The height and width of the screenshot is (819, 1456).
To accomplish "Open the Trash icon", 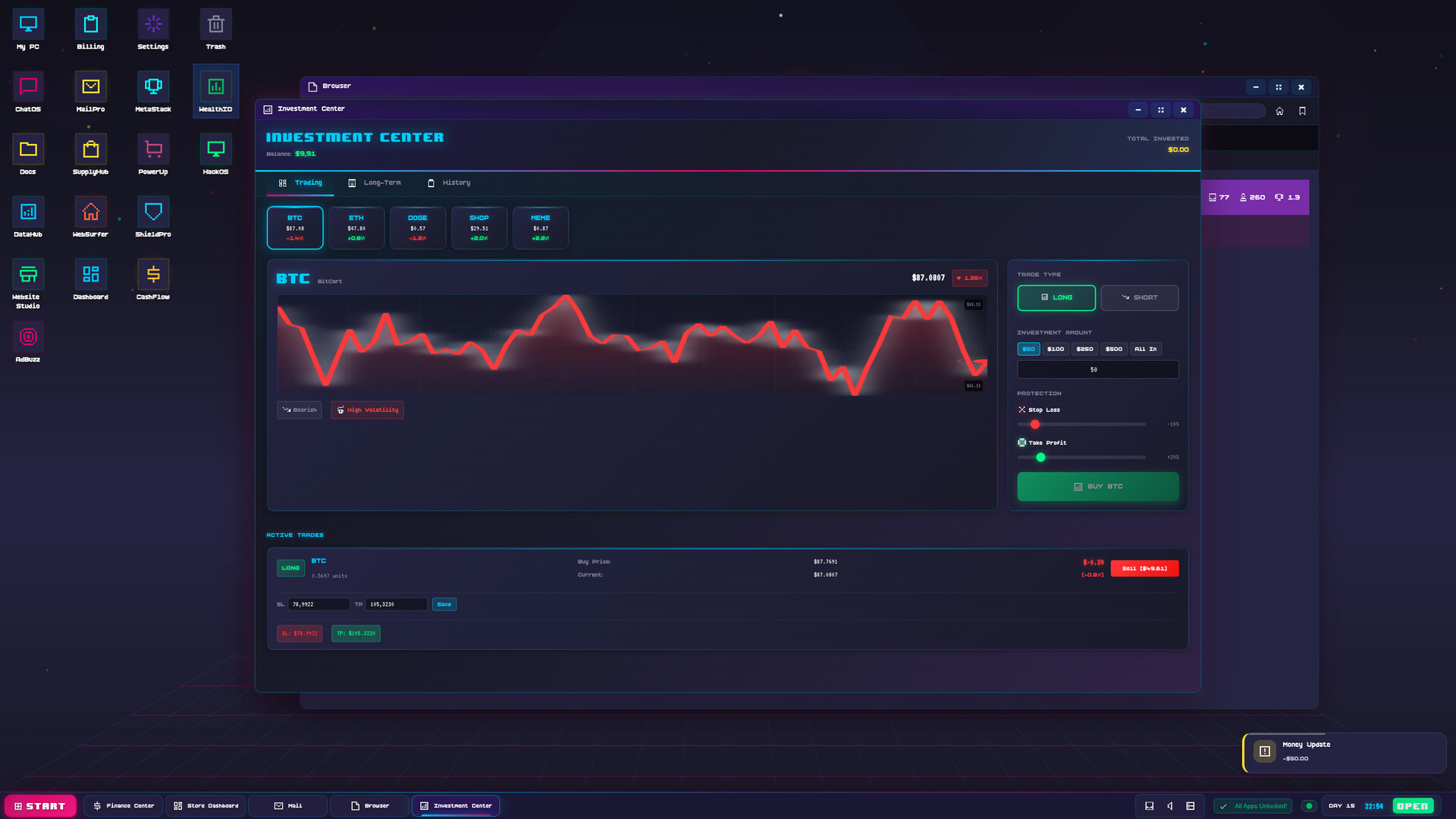I will click(215, 28).
